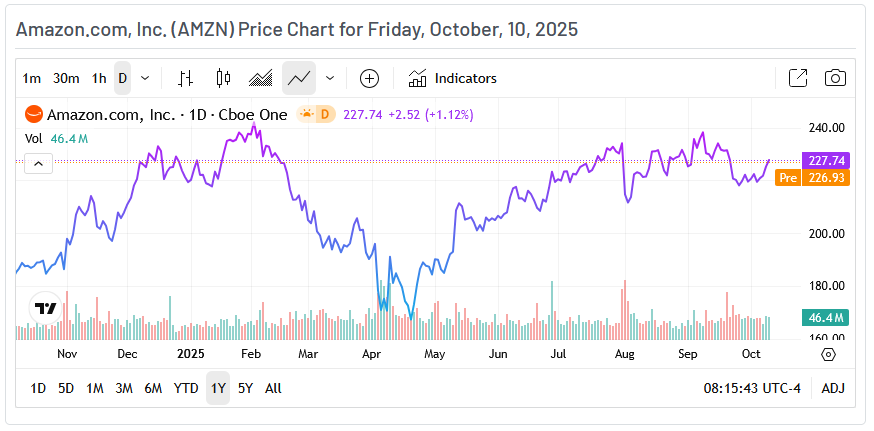This screenshot has width=874, height=431.
Task: Open the Indicators button
Action: pyautogui.click(x=453, y=78)
